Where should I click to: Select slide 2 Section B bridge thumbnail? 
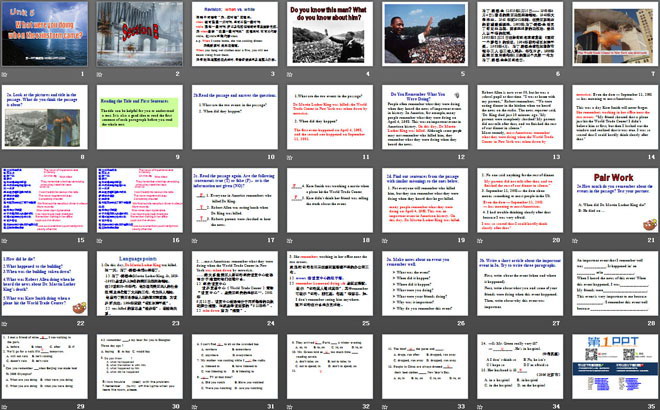[x=140, y=34]
